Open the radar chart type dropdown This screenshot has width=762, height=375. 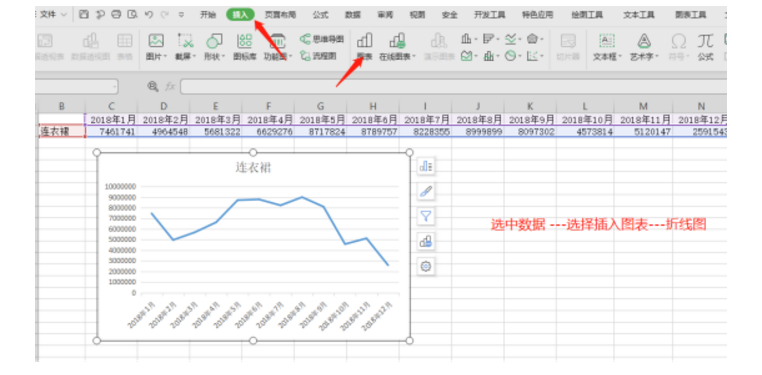[x=536, y=38]
